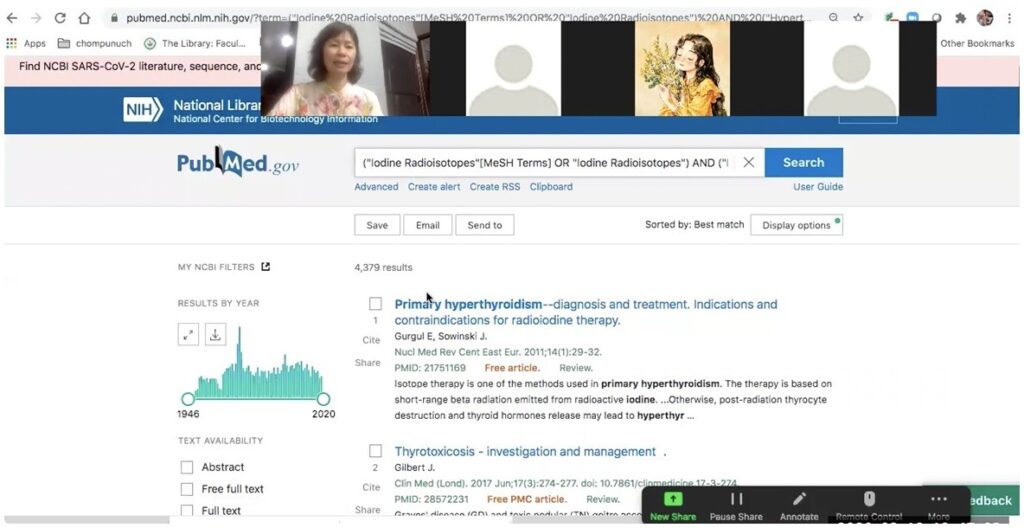This screenshot has width=1024, height=528.
Task: Expand the Zoom More options menu
Action: [x=938, y=499]
